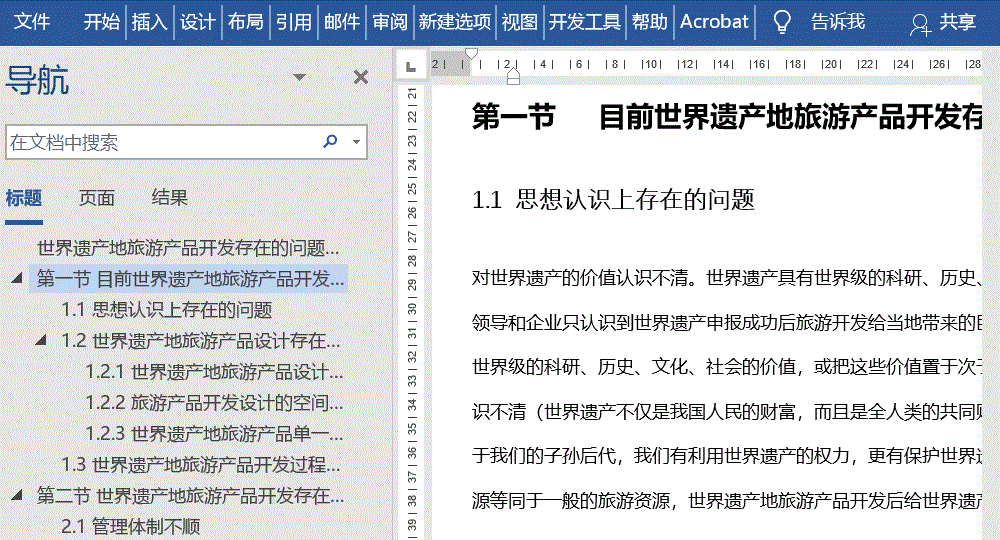Close the 导航 navigation pane
The height and width of the screenshot is (540, 1000).
[x=361, y=77]
